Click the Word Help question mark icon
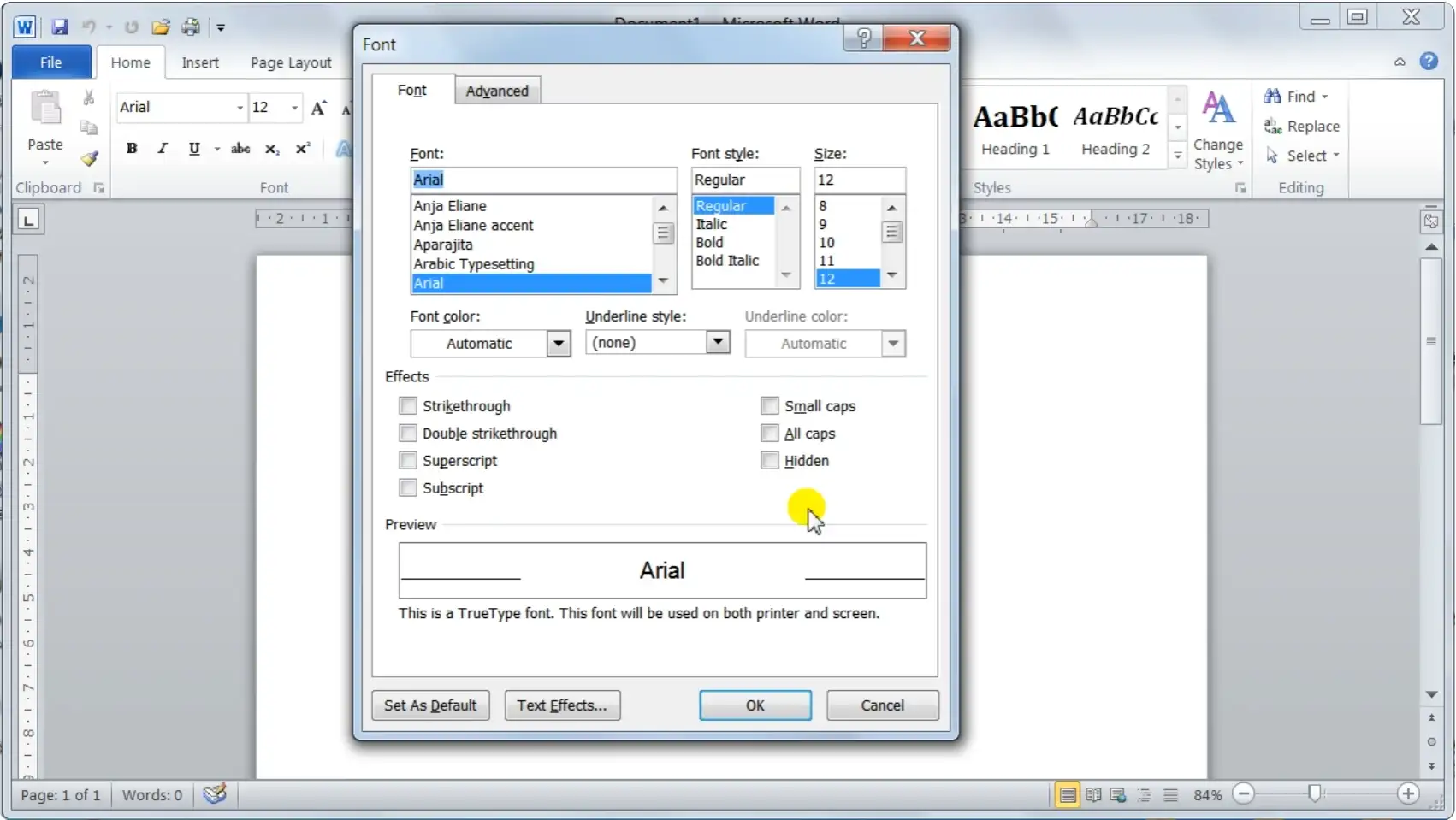 tap(1428, 62)
